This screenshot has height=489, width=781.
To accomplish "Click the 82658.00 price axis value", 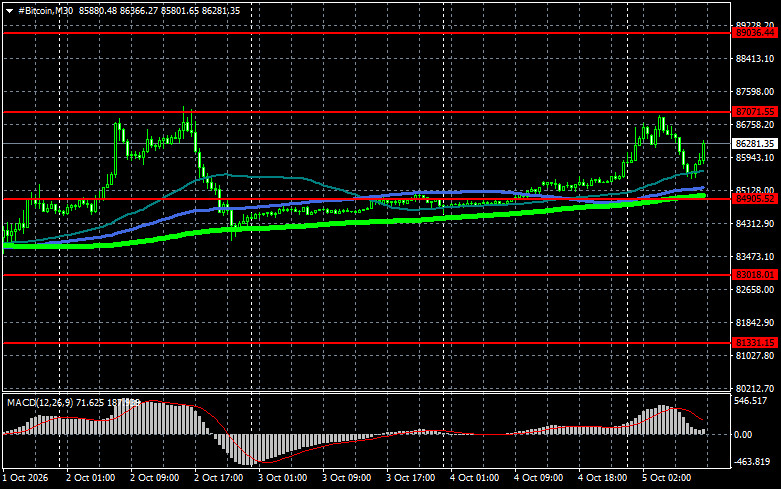I will [755, 289].
